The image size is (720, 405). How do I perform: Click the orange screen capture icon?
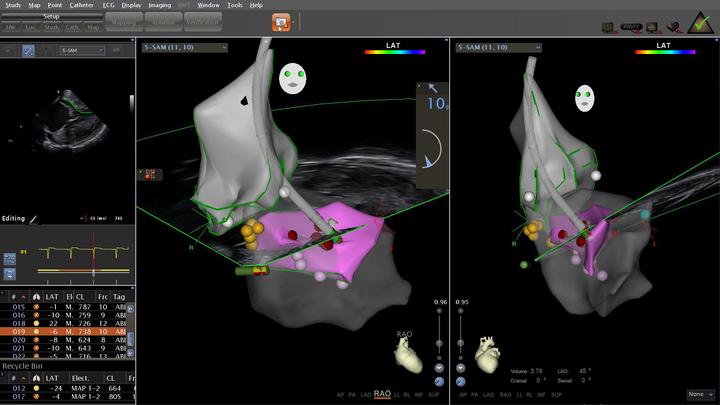[281, 21]
